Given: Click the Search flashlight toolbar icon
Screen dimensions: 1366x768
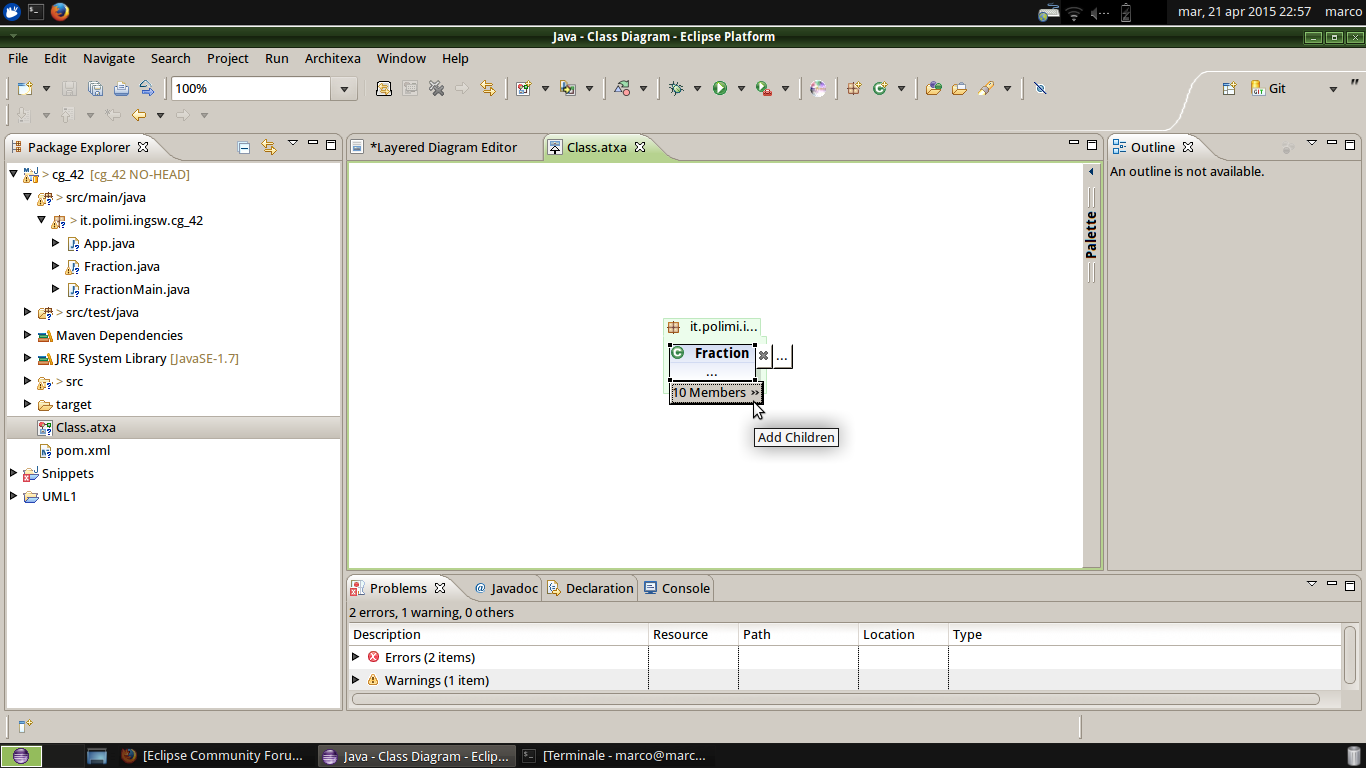Looking at the screenshot, I should pos(985,88).
